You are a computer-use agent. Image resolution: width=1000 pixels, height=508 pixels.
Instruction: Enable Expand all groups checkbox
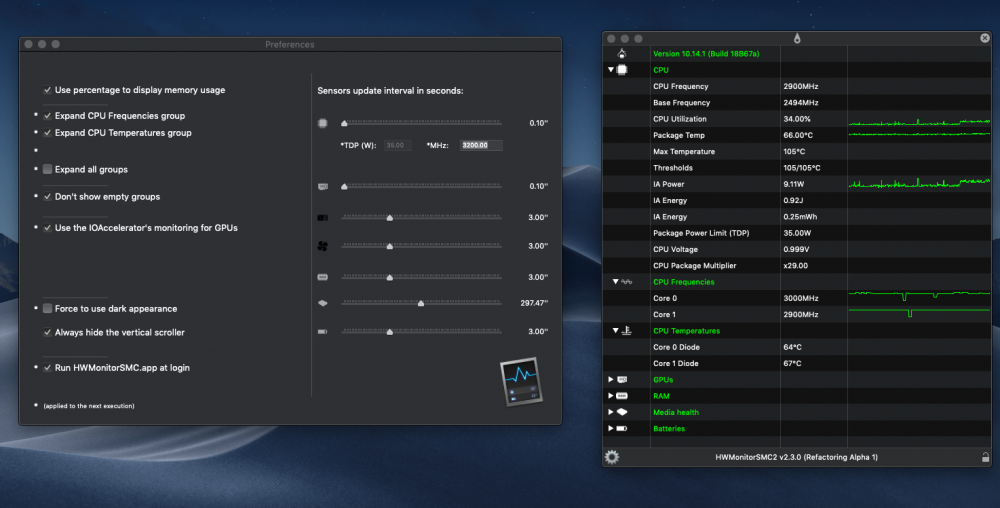coord(47,170)
